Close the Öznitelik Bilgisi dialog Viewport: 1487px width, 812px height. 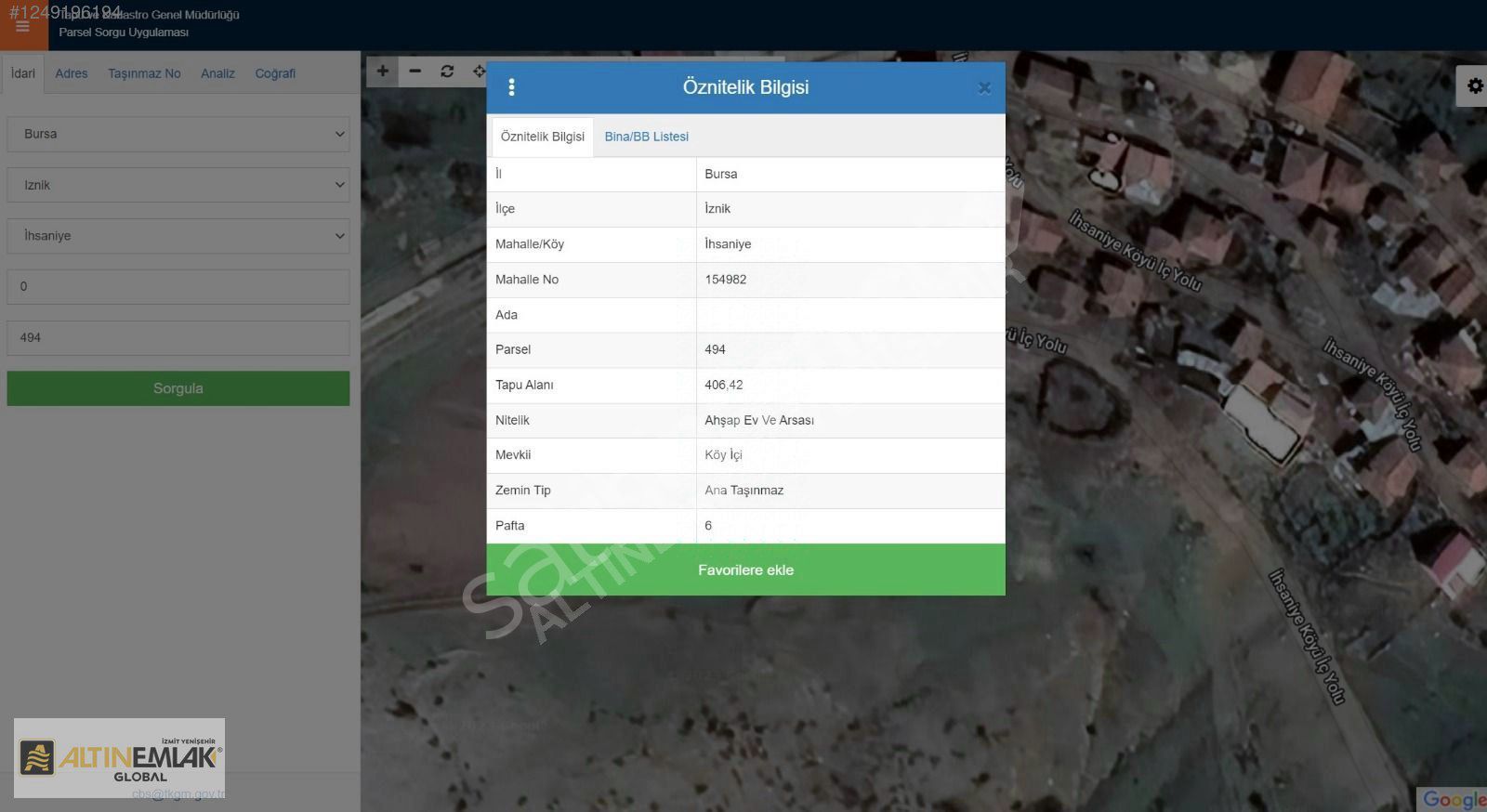click(984, 88)
